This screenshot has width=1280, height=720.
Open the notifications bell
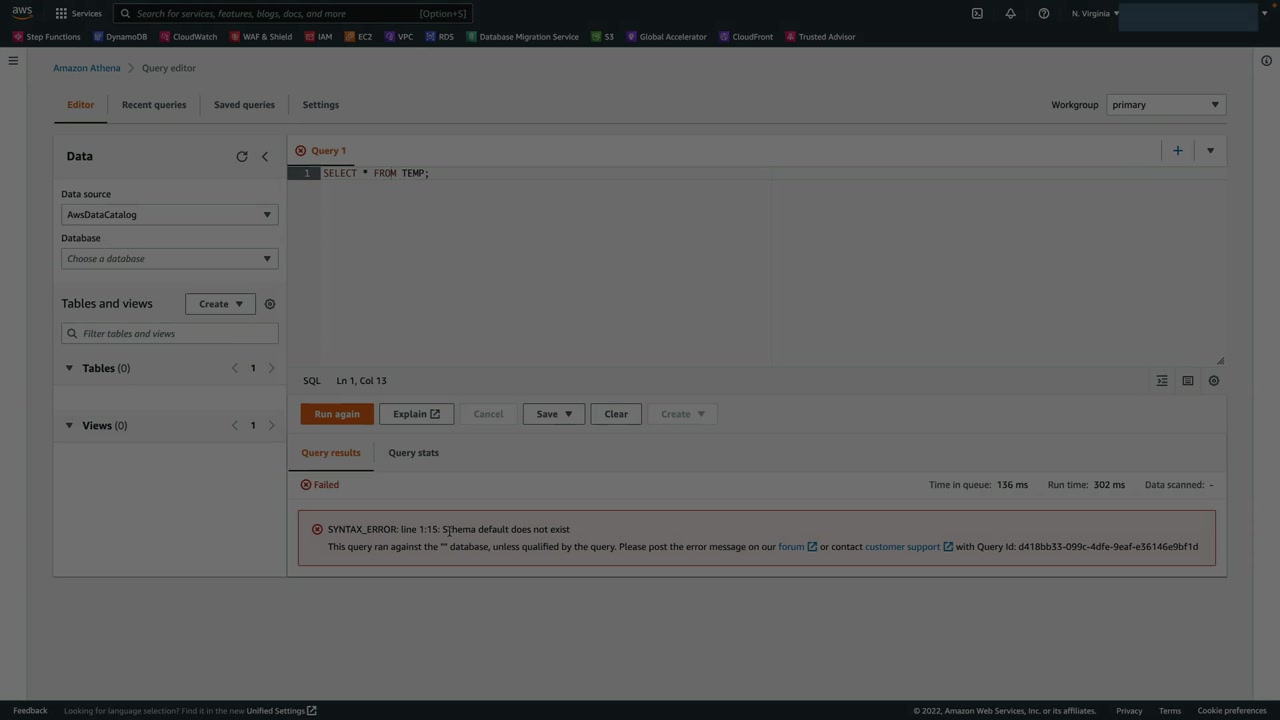pyautogui.click(x=1010, y=13)
